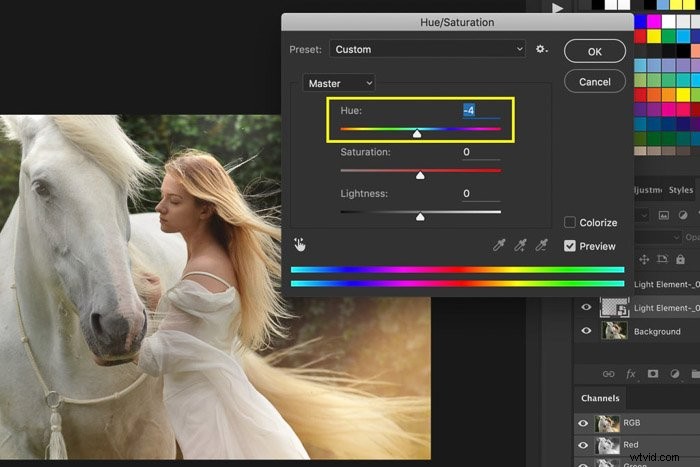Click the lock all padlock icon
The width and height of the screenshot is (700, 467).
coord(680,259)
